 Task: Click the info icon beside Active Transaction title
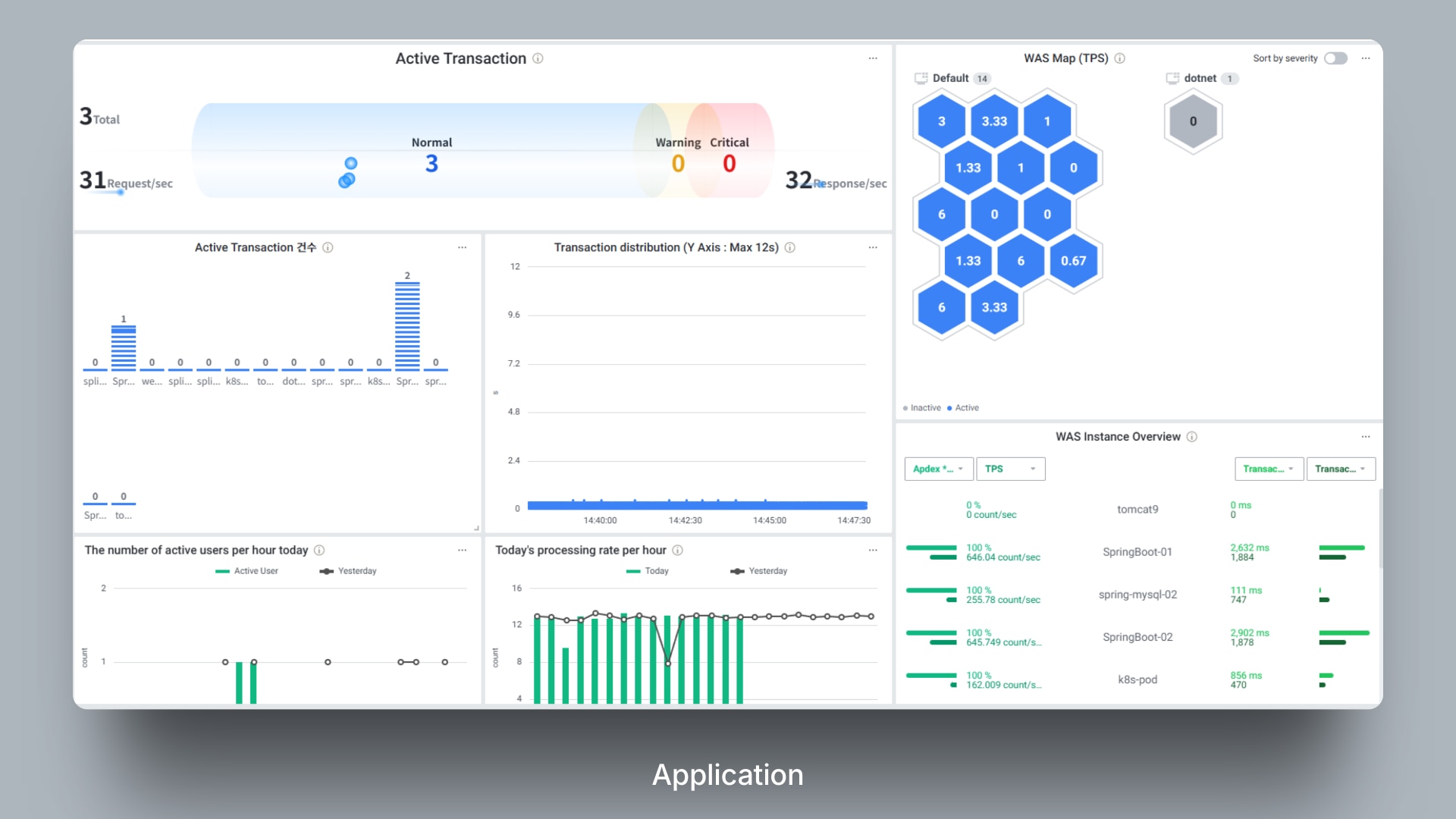538,58
